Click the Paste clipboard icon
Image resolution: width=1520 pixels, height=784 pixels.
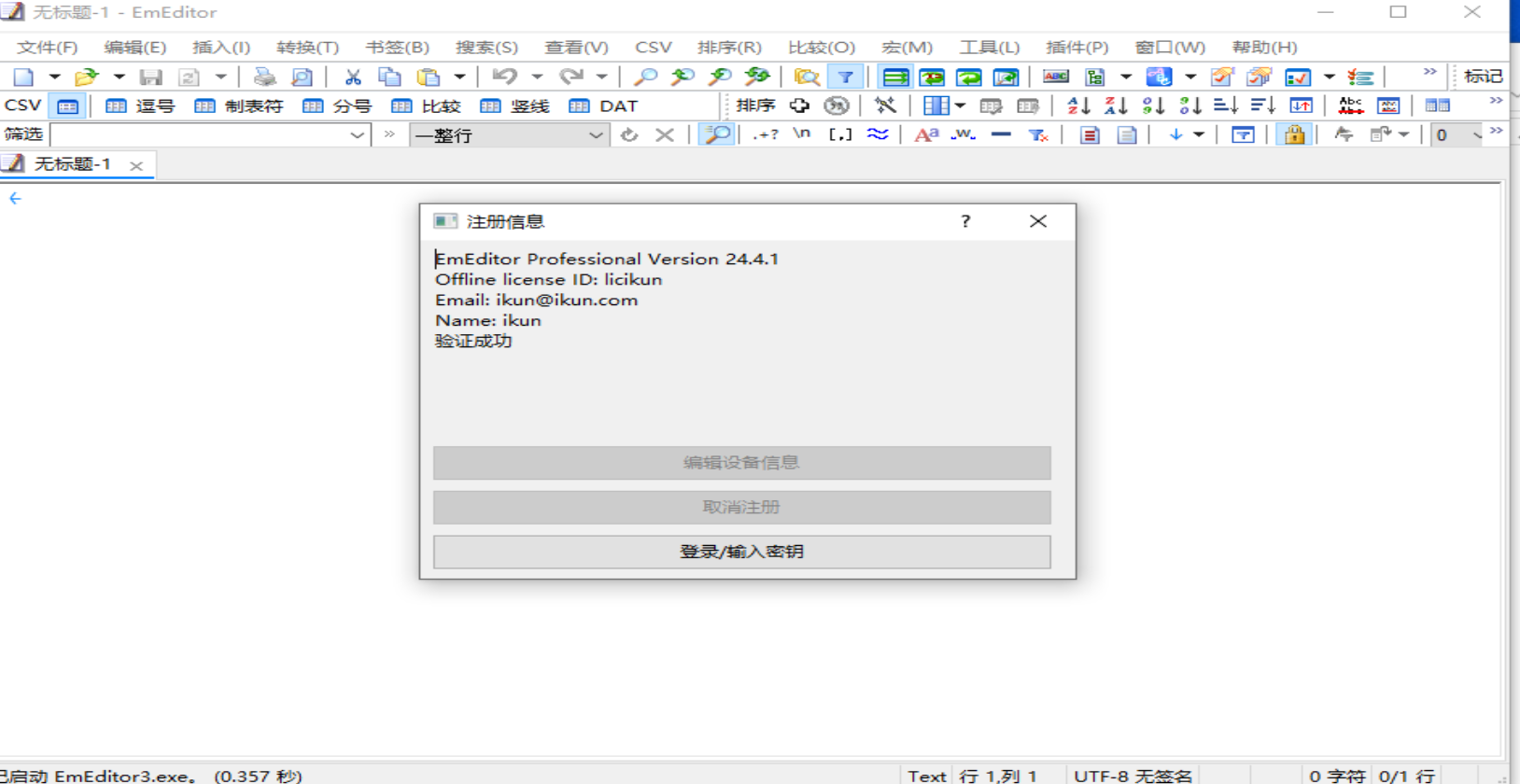coord(429,77)
